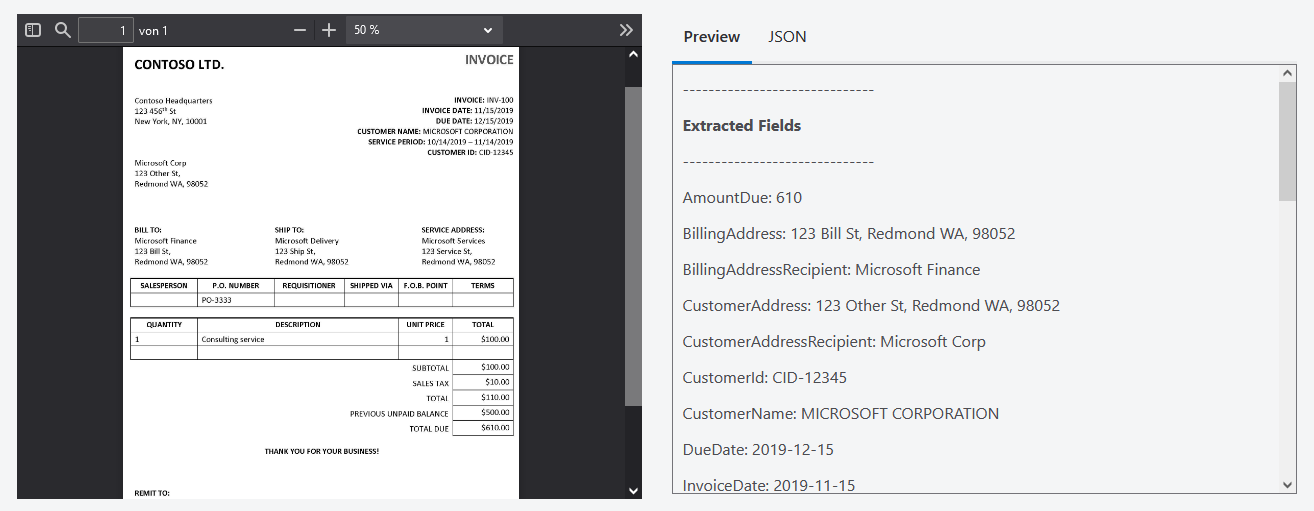Click the '$10.00' sales tax value
Screen dimensions: 1314x511
click(x=497, y=382)
